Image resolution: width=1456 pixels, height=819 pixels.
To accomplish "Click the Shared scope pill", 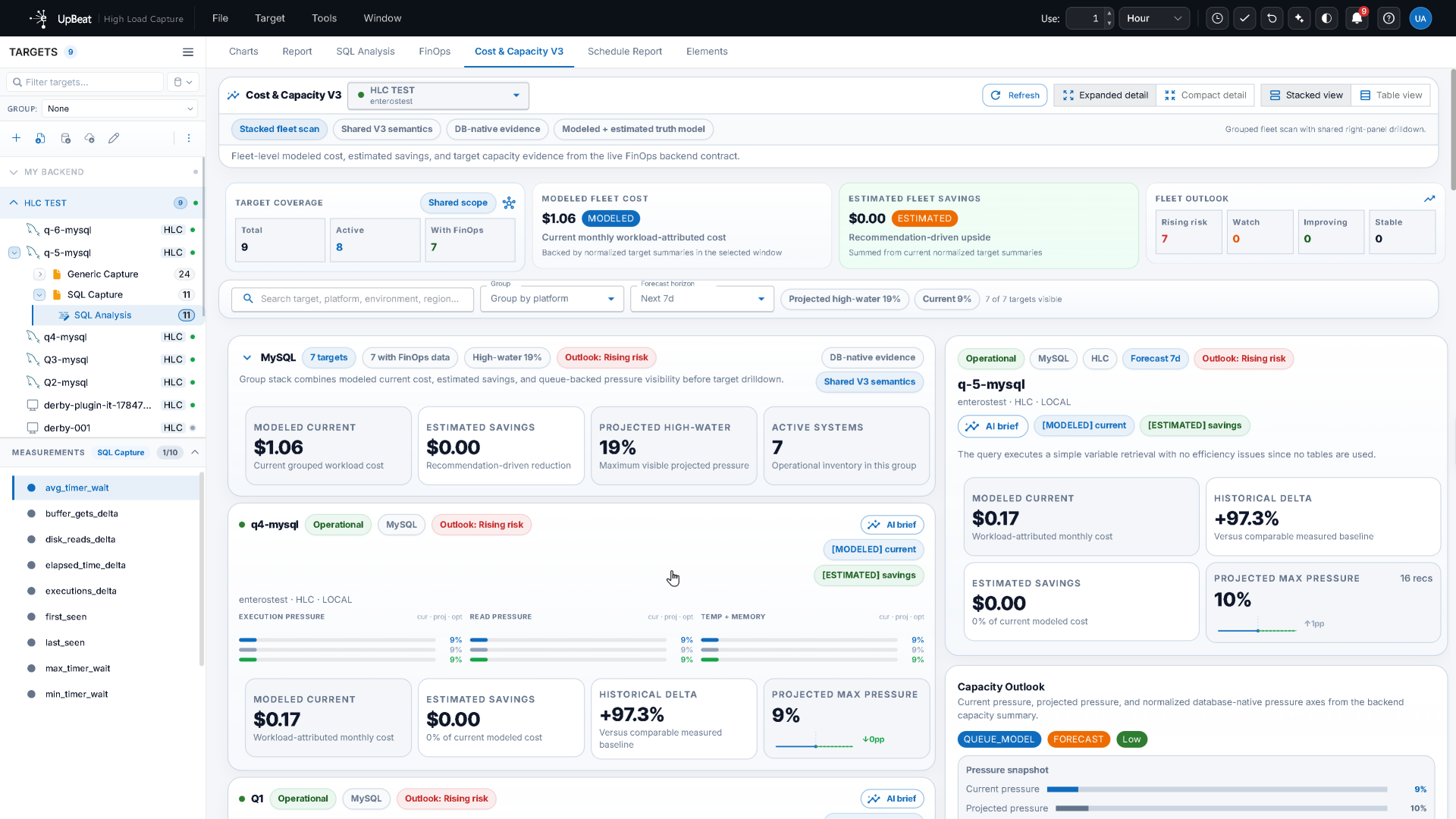I will pyautogui.click(x=458, y=203).
